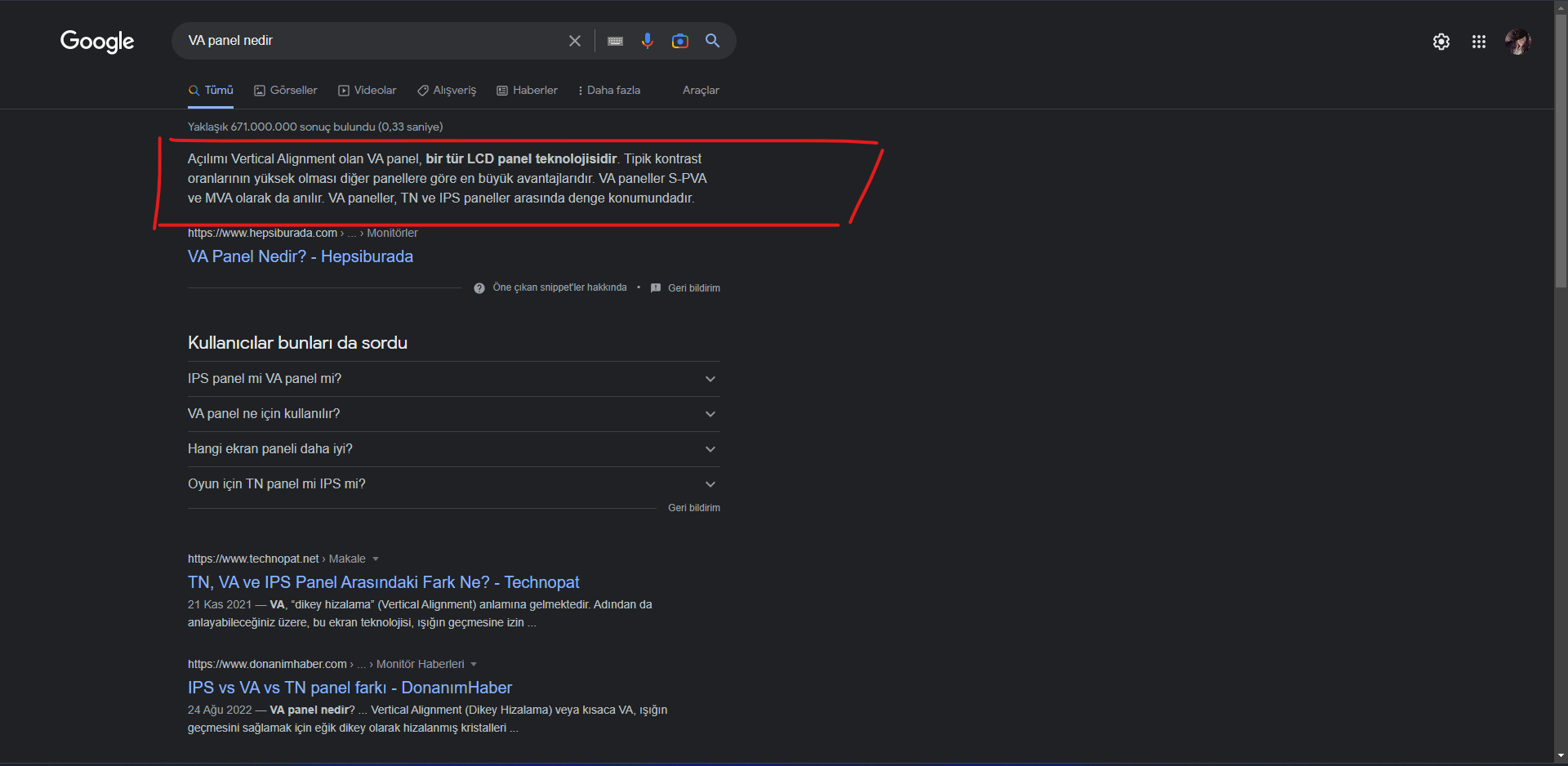
Task: Click the page's vertical scrollbar thumb
Action: click(1561, 151)
